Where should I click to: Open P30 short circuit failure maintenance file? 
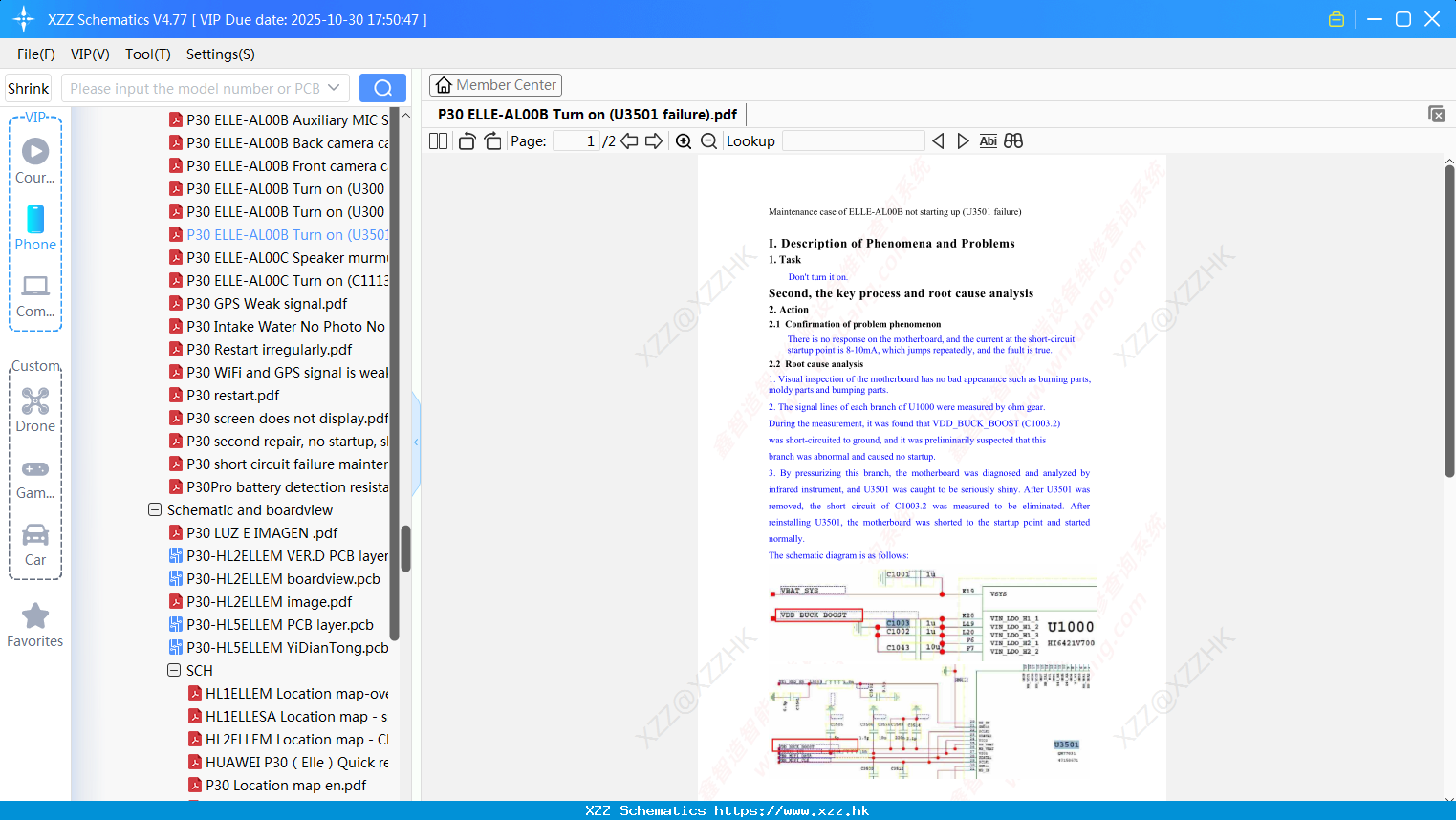tap(278, 464)
